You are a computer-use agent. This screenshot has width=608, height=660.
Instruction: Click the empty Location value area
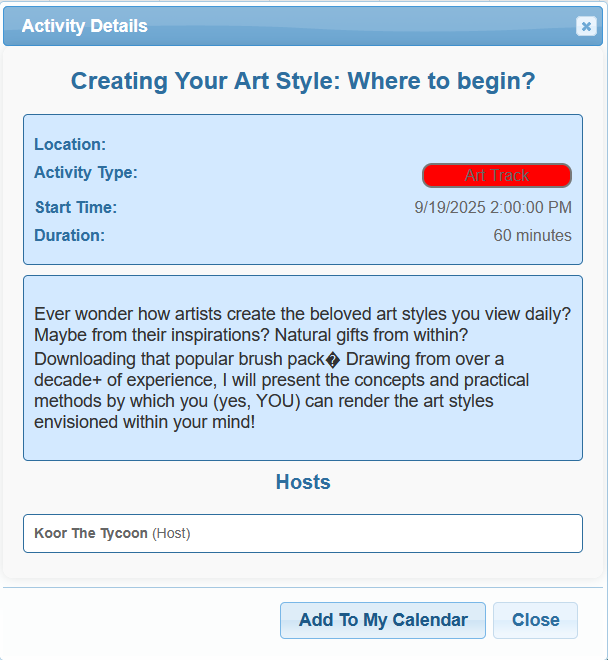tap(339, 144)
